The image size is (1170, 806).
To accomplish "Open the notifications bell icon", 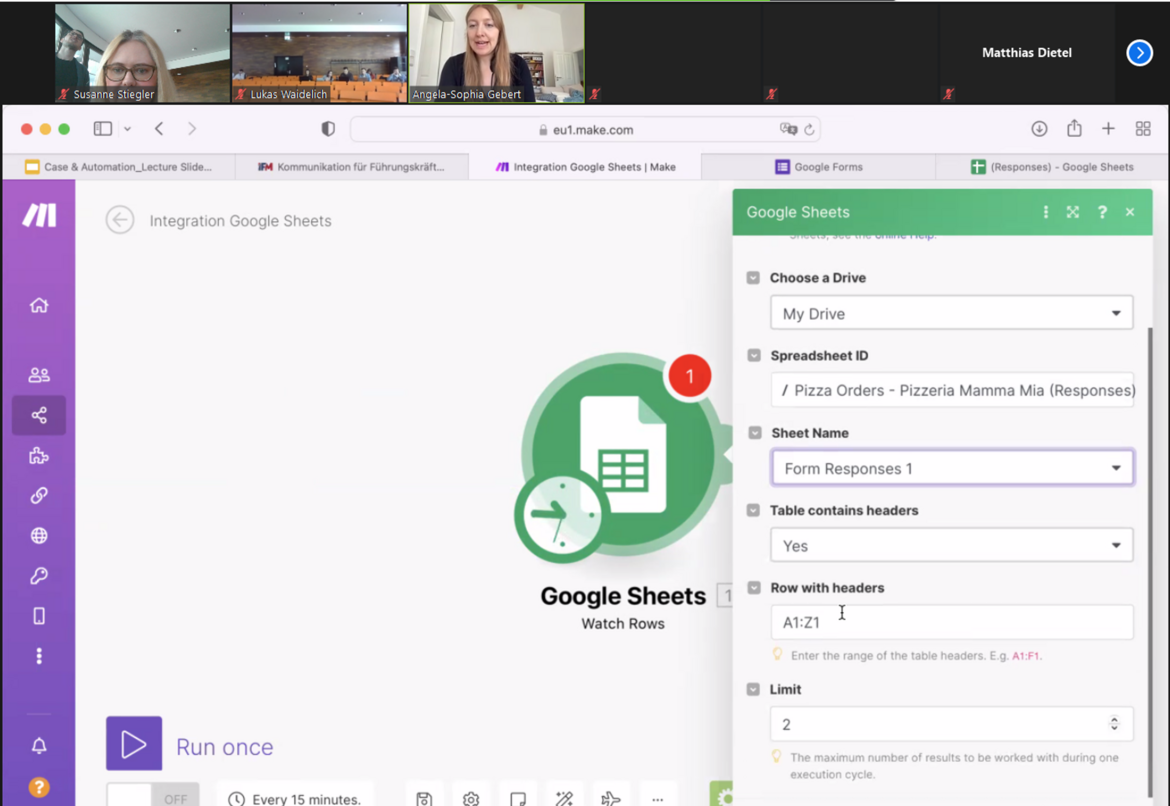I will [39, 746].
